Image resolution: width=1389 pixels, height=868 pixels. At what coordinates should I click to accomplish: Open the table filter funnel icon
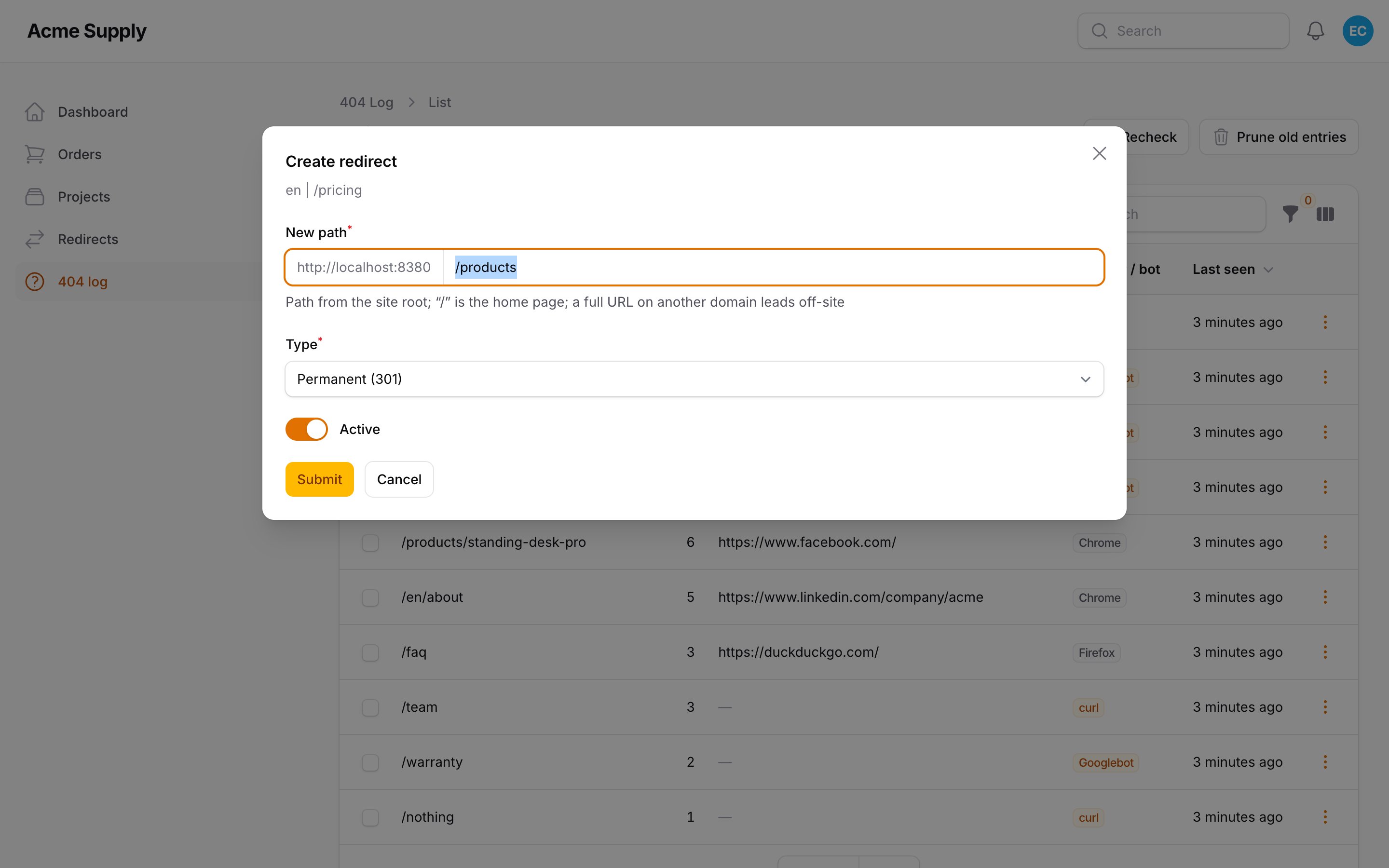pos(1290,214)
